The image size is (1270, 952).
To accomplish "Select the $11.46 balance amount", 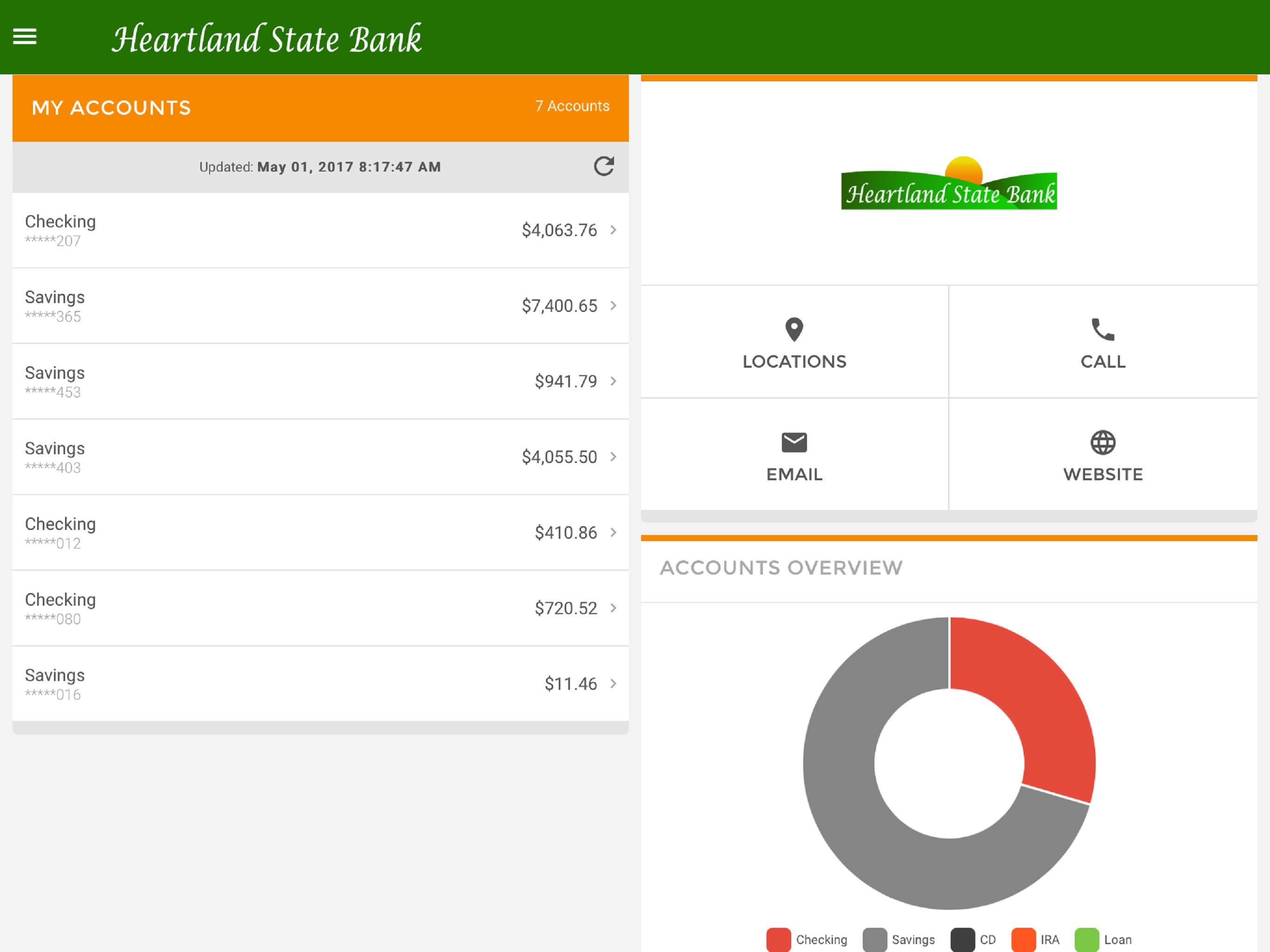I will [571, 684].
